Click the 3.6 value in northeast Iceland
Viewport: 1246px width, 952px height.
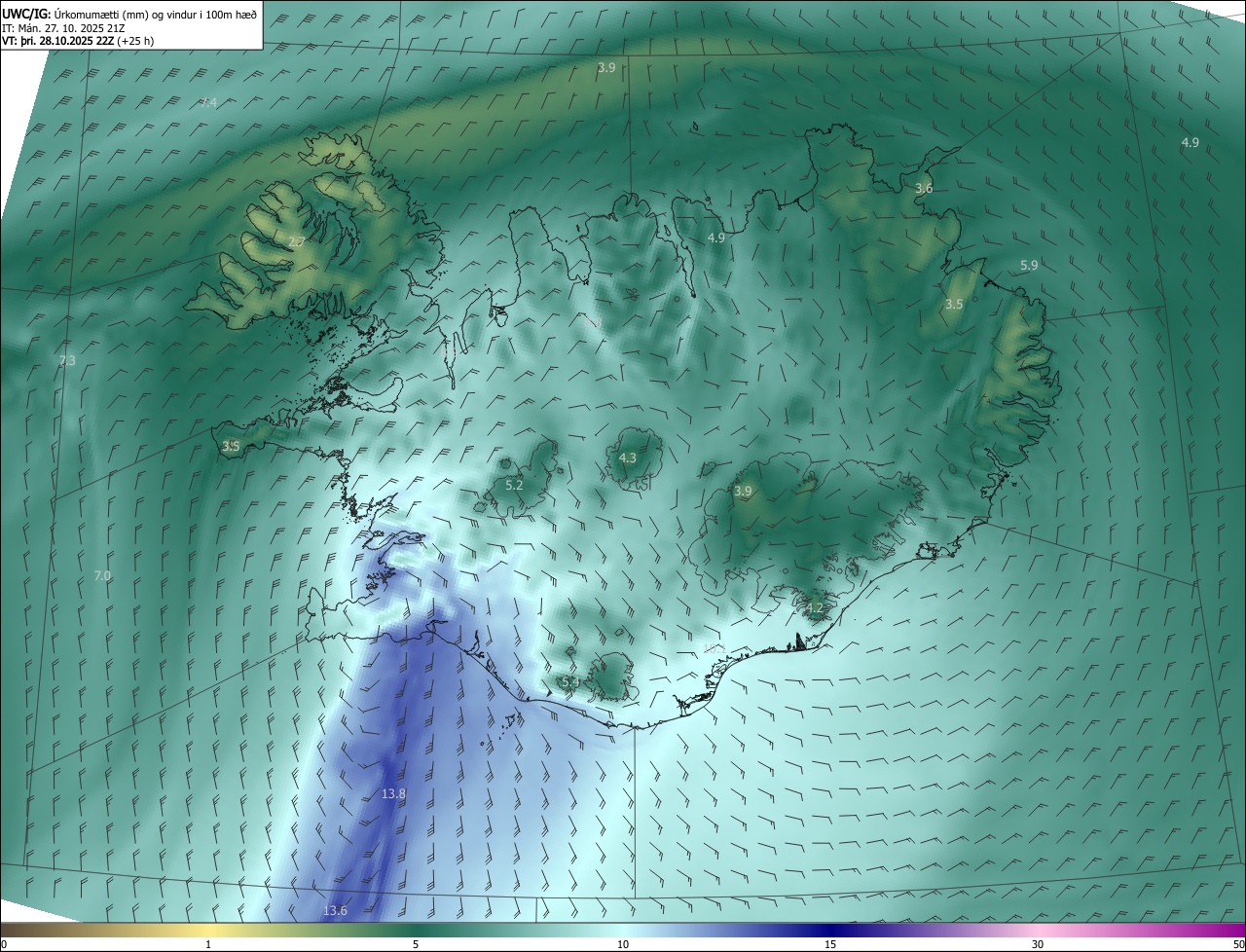click(924, 188)
